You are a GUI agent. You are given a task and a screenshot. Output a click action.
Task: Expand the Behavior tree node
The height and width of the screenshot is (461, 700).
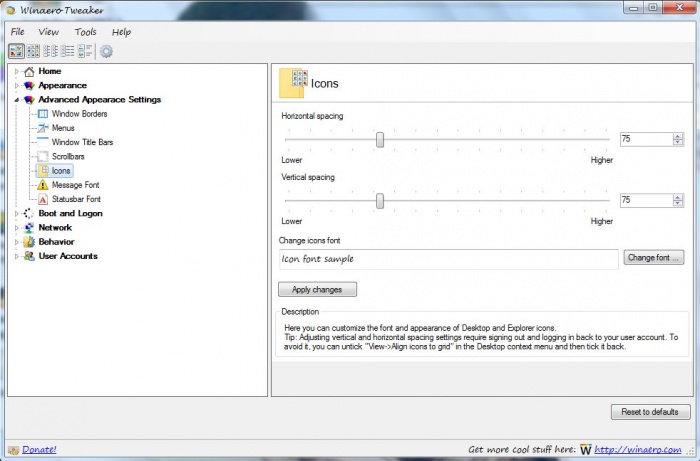click(x=17, y=242)
